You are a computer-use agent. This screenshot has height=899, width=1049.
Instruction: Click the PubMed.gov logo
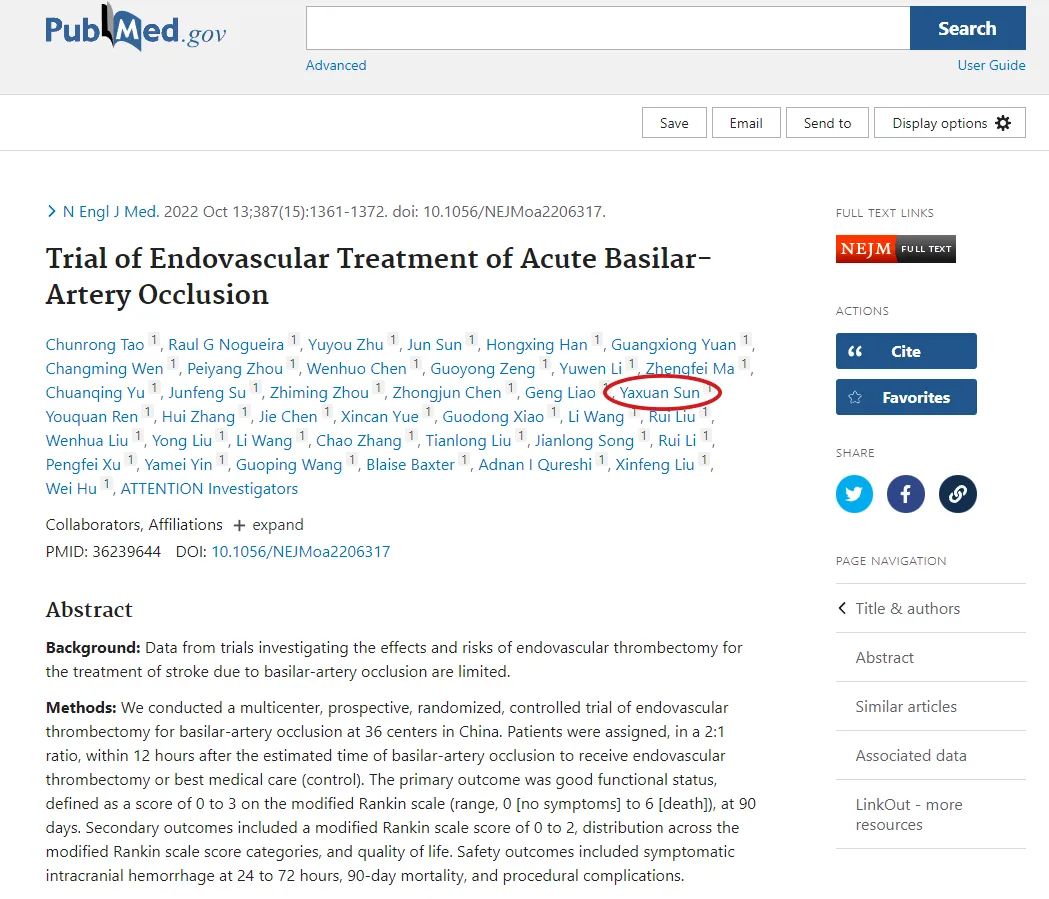(x=136, y=30)
